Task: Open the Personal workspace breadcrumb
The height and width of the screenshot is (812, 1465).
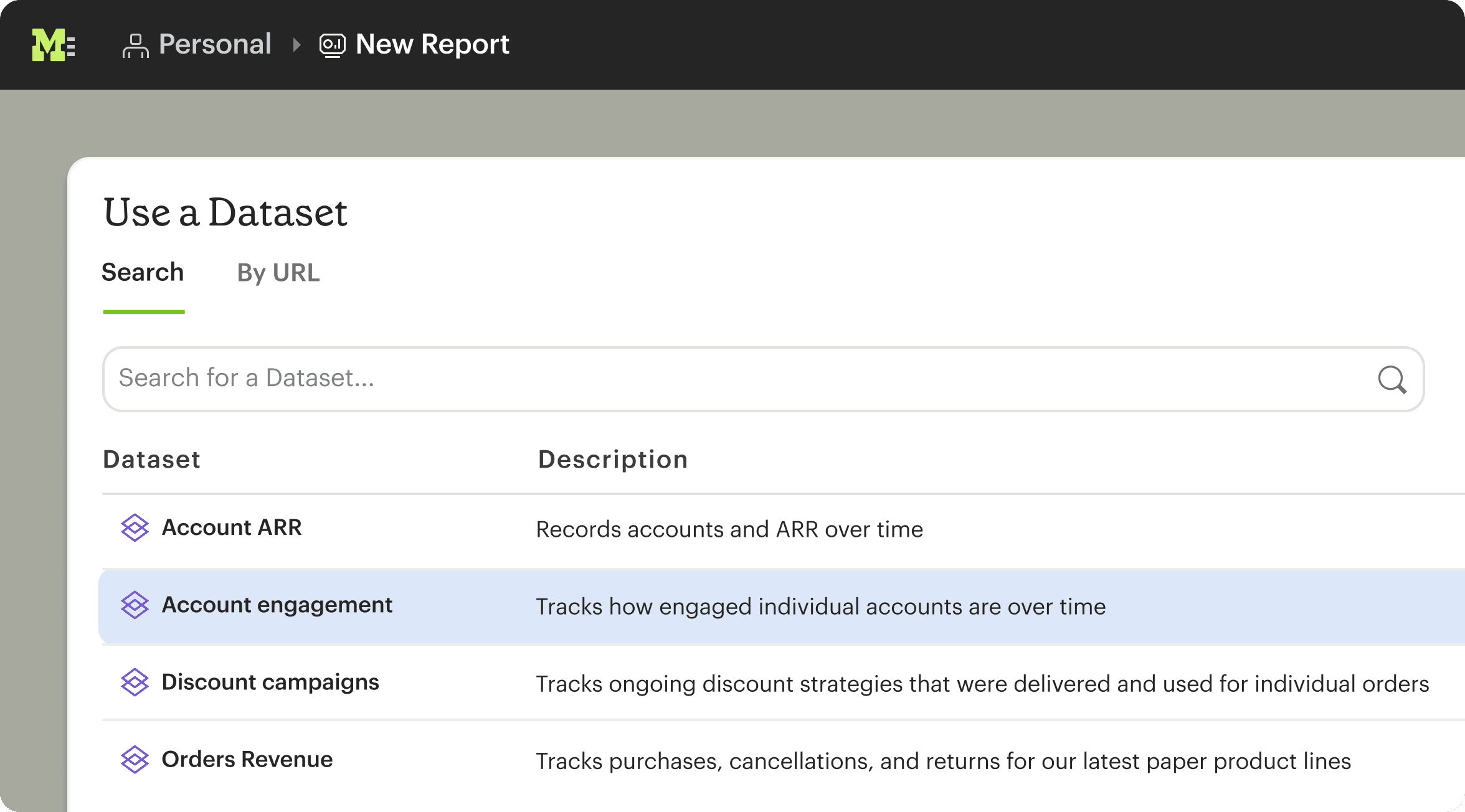Action: (x=215, y=44)
